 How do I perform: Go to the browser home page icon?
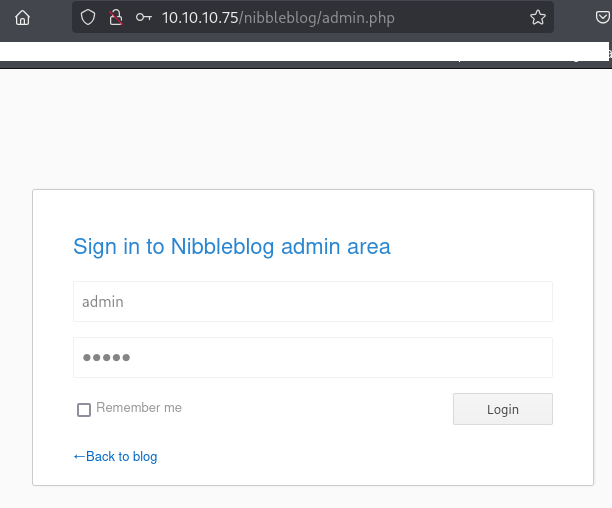coord(22,17)
